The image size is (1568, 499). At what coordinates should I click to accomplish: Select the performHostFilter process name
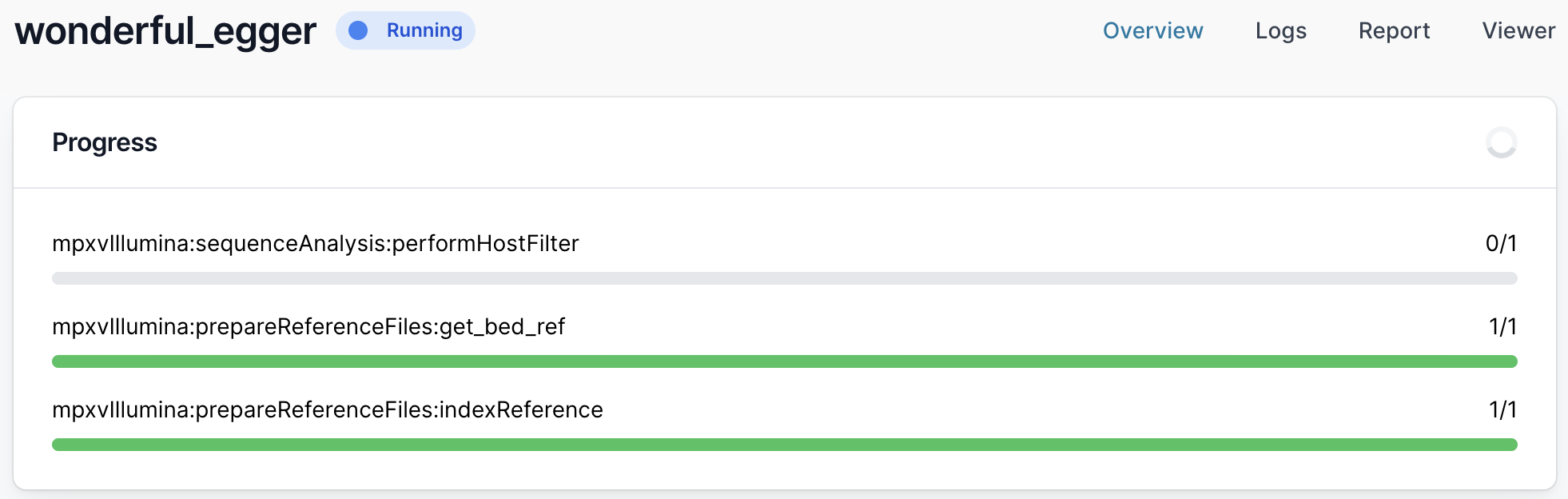tap(485, 243)
